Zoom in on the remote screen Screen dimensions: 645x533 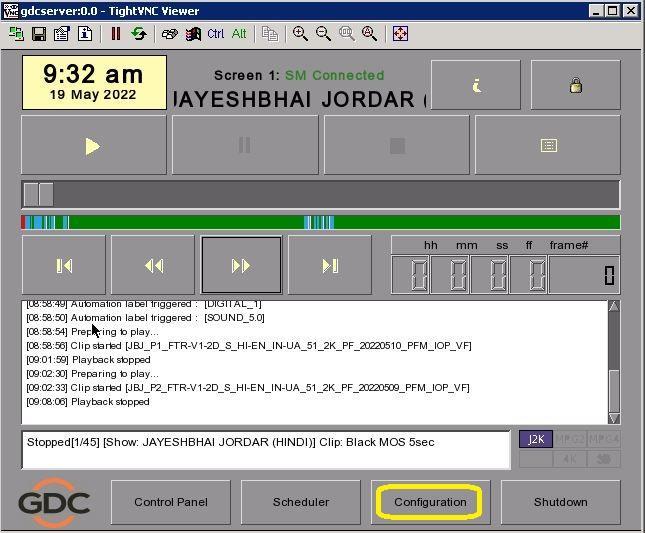coord(300,34)
